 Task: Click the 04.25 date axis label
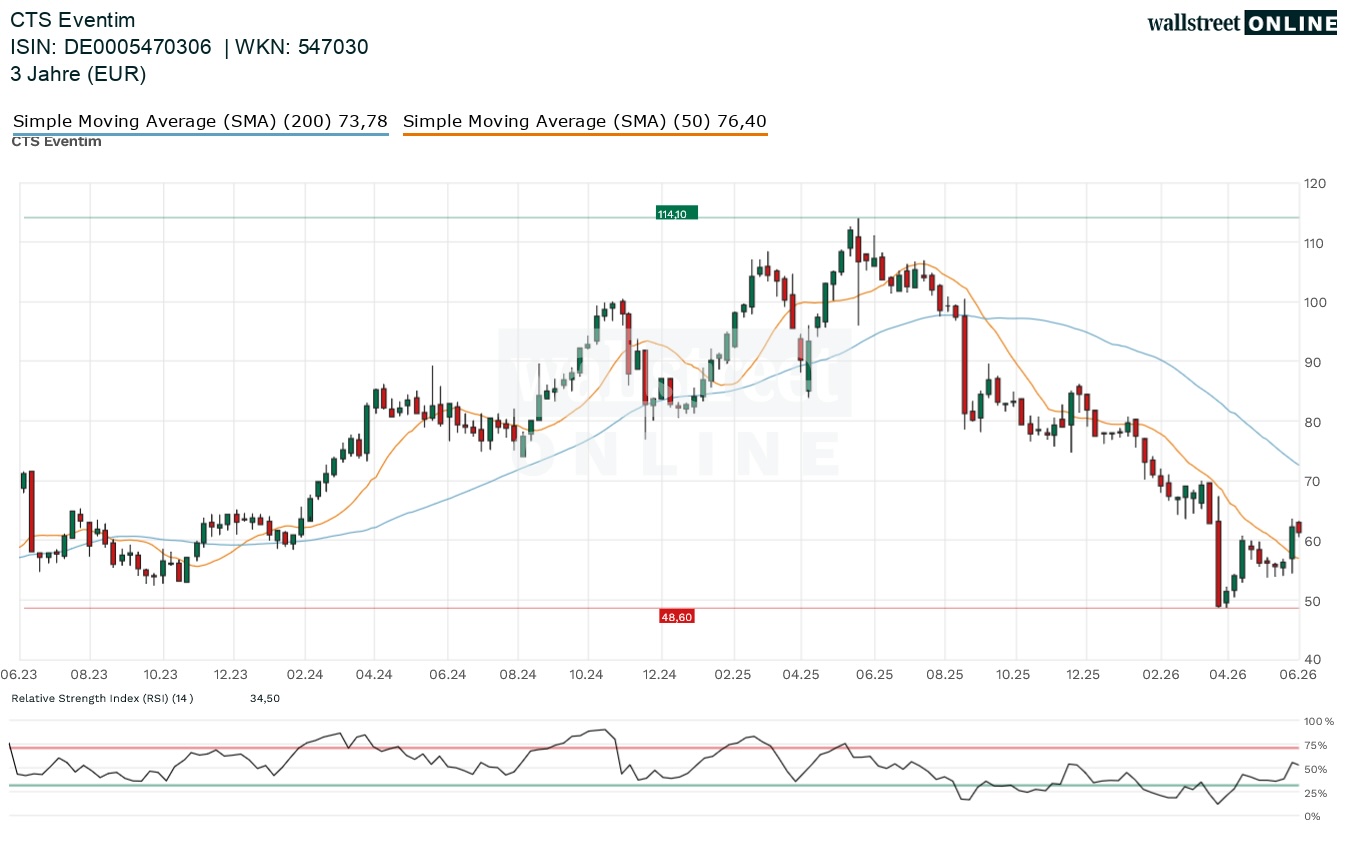pyautogui.click(x=801, y=675)
